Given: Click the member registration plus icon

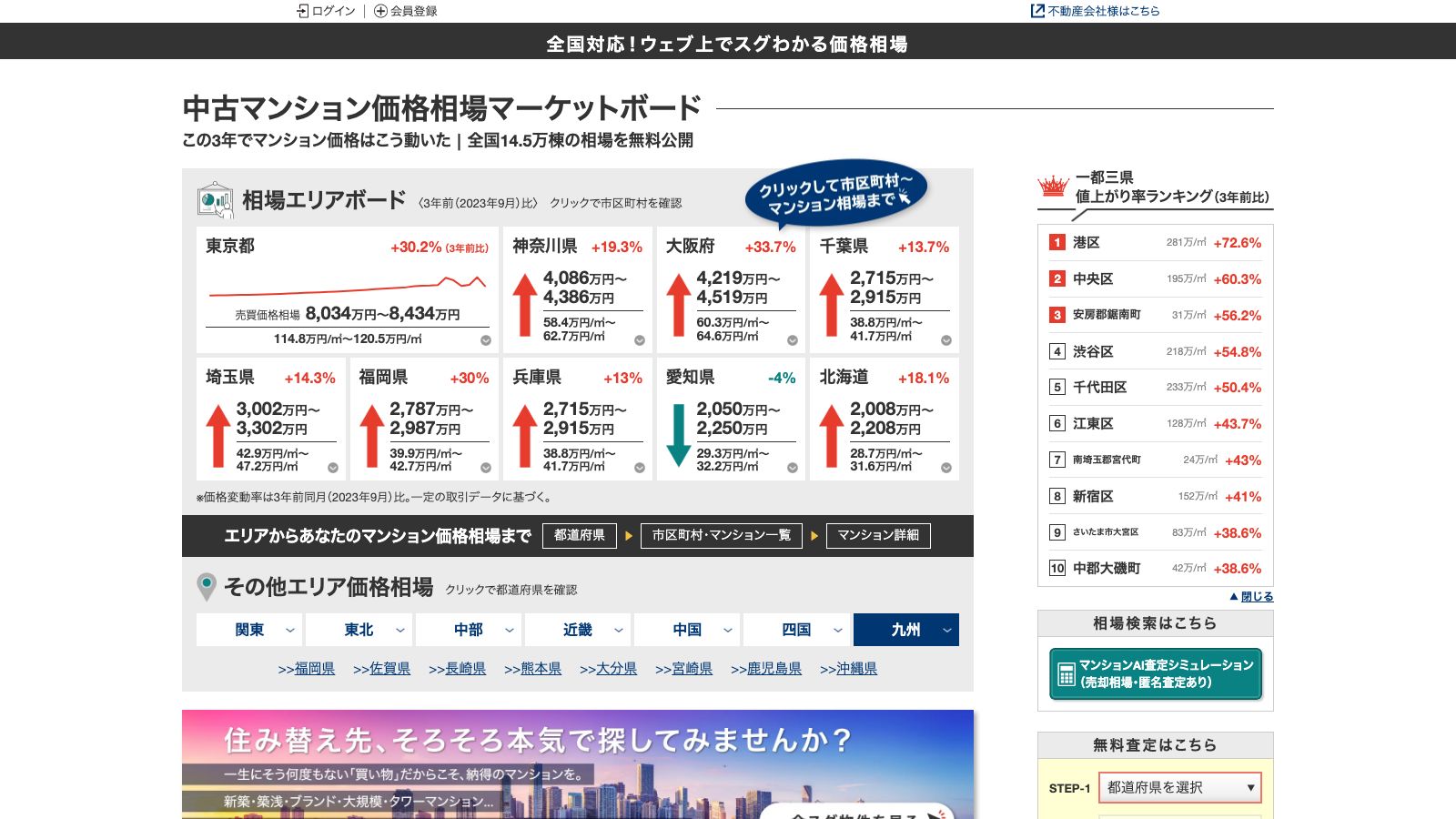Looking at the screenshot, I should tap(380, 11).
